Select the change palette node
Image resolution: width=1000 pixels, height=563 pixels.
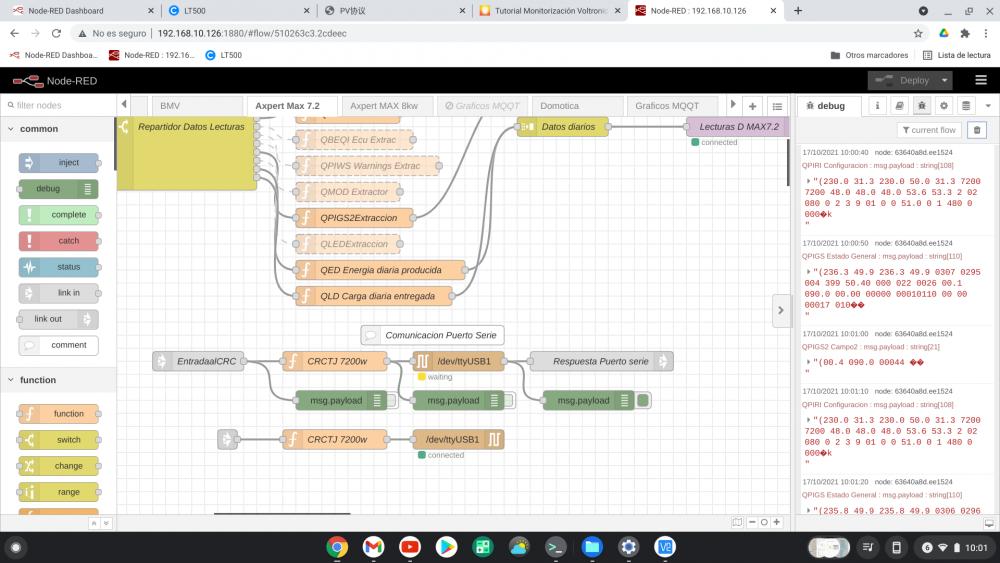click(59, 466)
